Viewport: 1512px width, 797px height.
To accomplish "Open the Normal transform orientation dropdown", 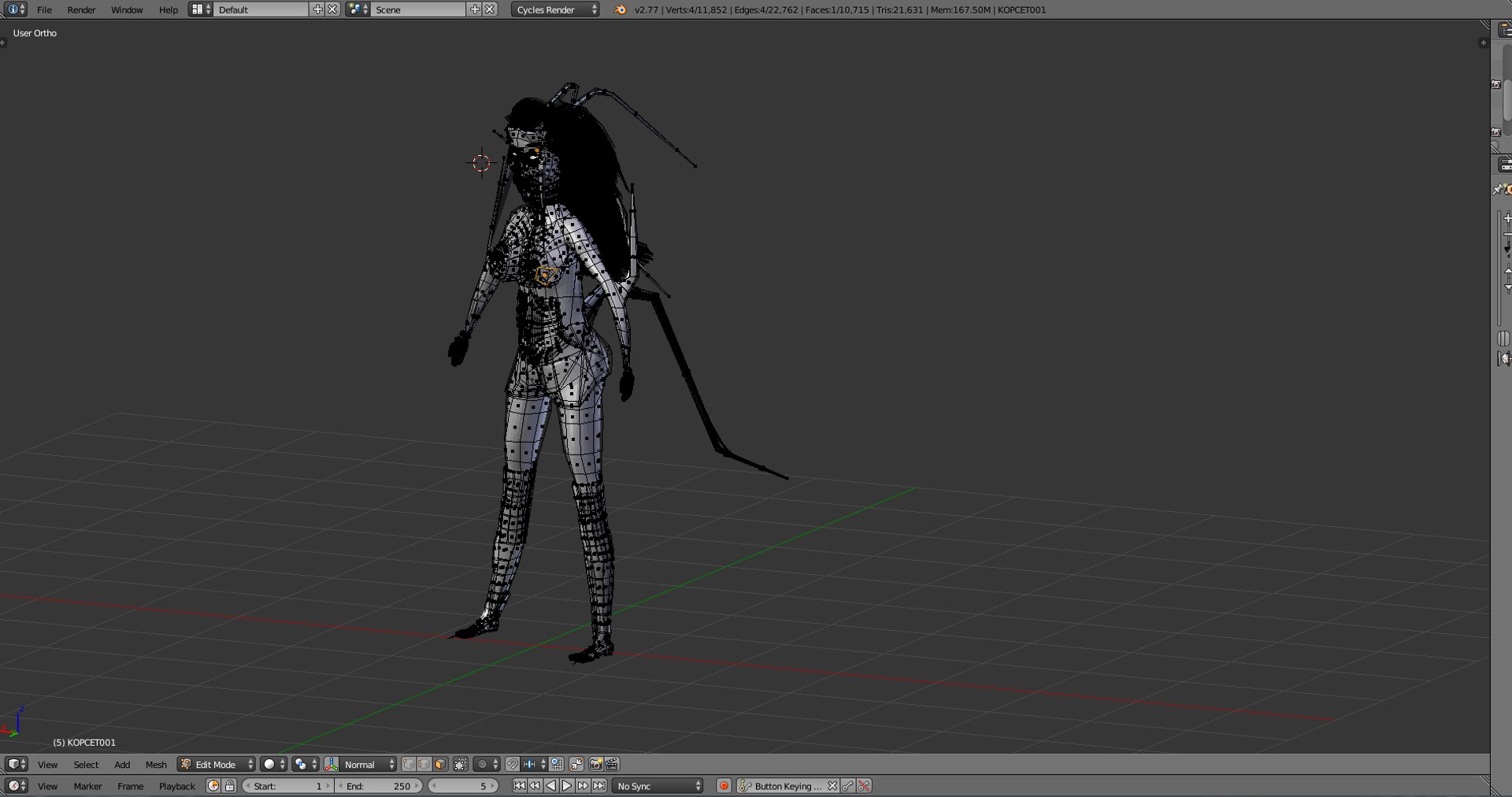I will pyautogui.click(x=368, y=764).
